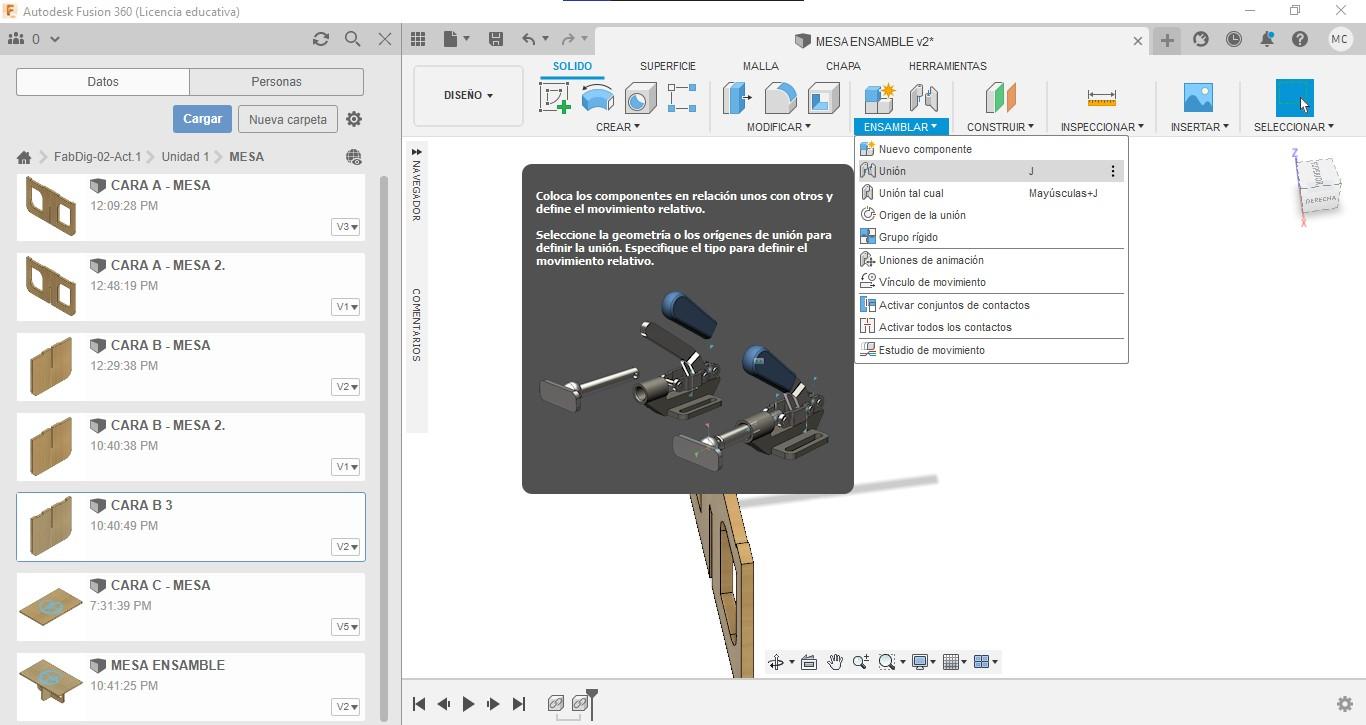Click the Offset Plane icon above CONSTRUIR
1366x725 pixels.
tap(1000, 98)
